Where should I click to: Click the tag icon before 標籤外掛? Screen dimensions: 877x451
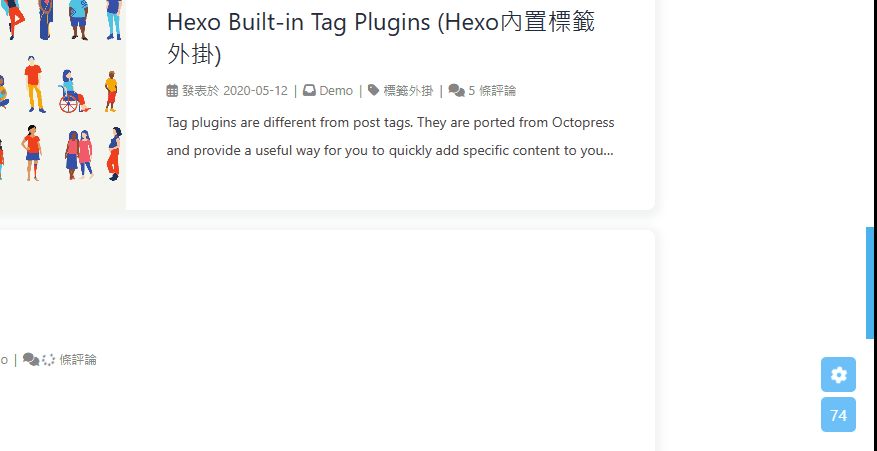[374, 91]
